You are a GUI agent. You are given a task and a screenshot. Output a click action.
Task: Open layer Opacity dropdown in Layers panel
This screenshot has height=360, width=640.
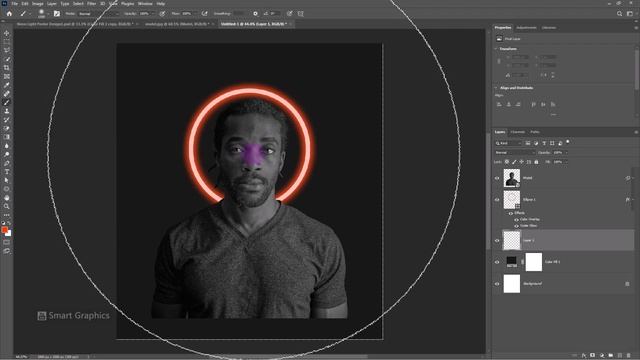[566, 153]
